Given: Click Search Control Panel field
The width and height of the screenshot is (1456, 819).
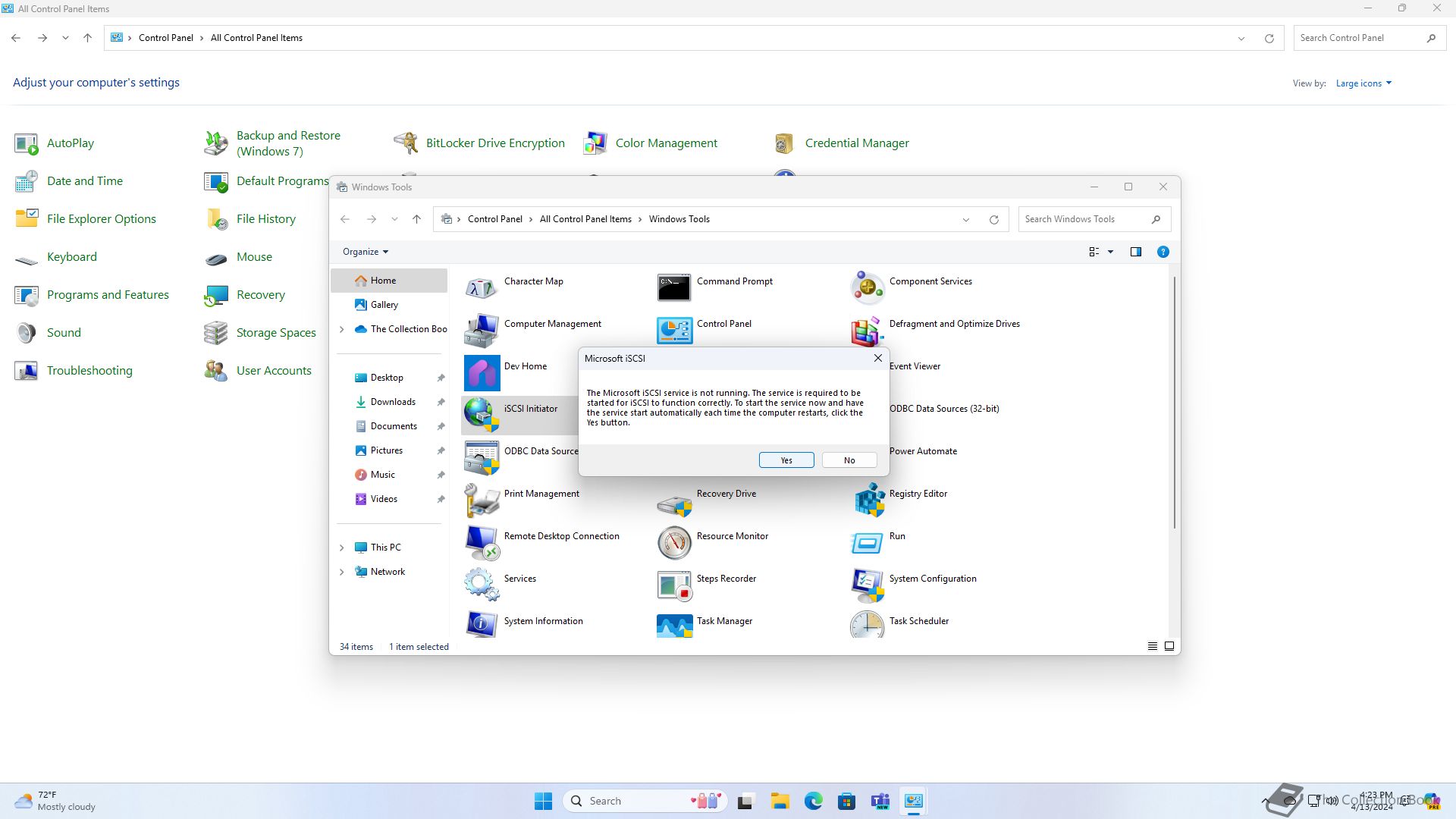Looking at the screenshot, I should click(x=1369, y=38).
